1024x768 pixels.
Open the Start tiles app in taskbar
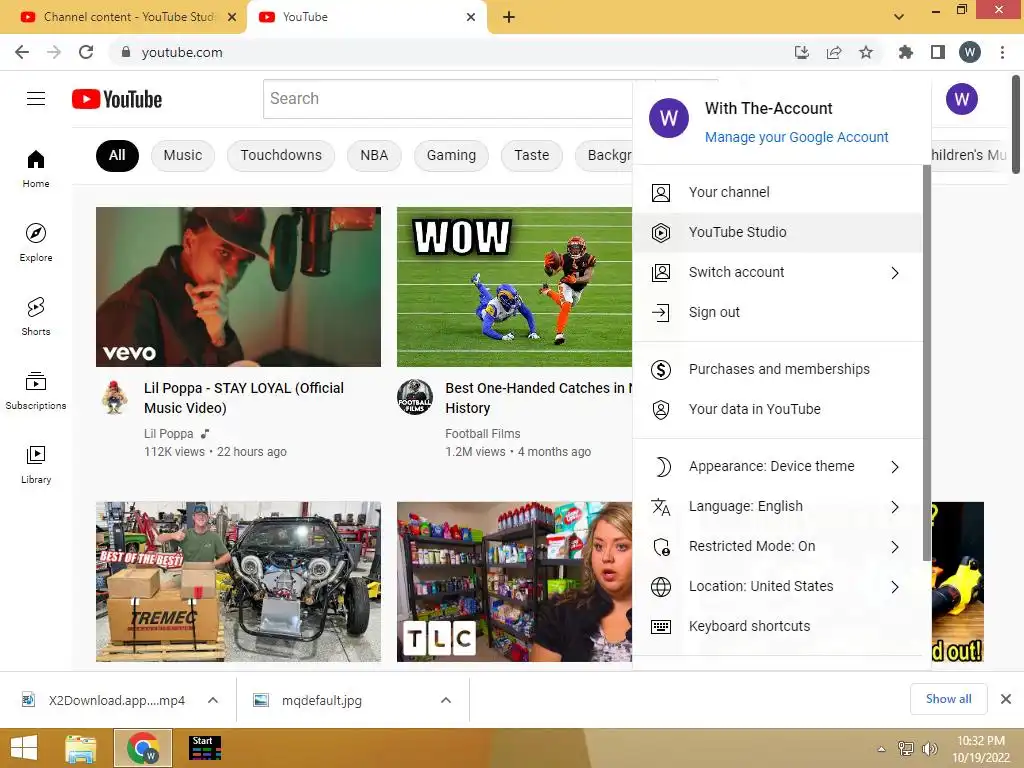[205, 748]
